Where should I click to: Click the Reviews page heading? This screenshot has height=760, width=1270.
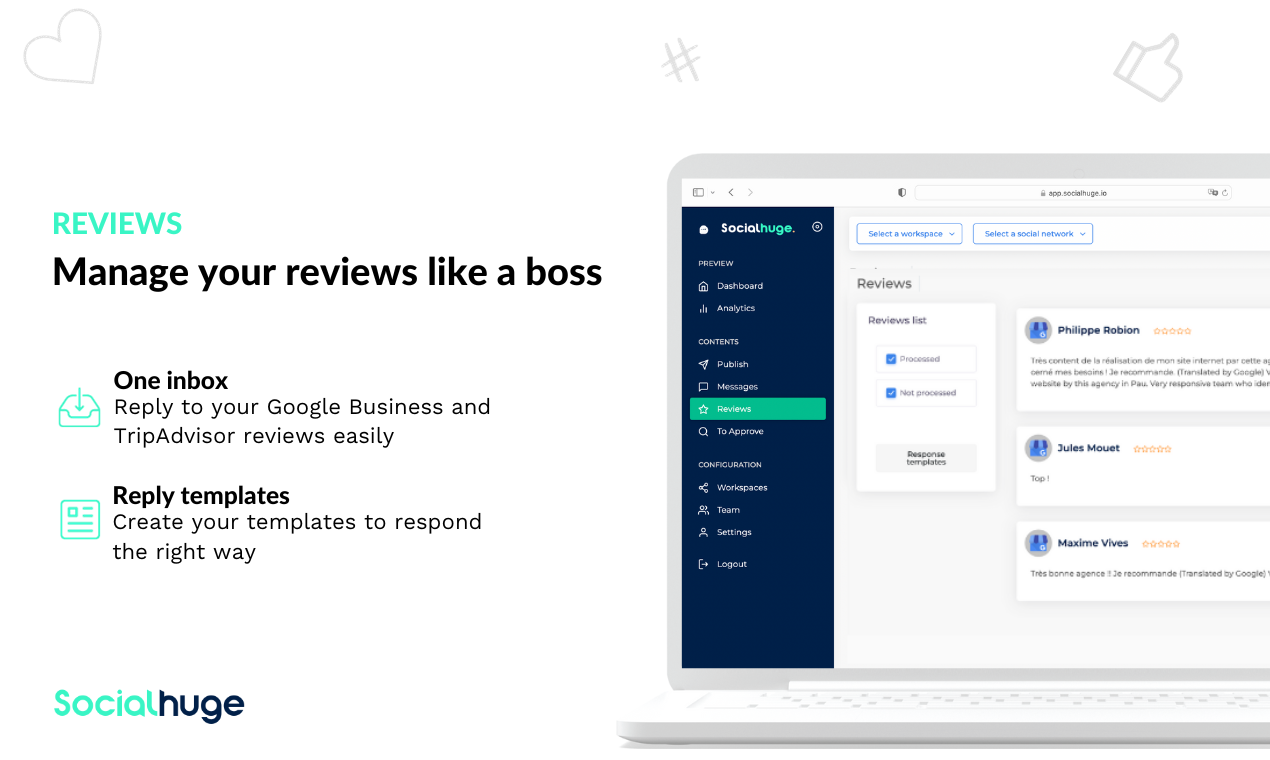click(884, 284)
